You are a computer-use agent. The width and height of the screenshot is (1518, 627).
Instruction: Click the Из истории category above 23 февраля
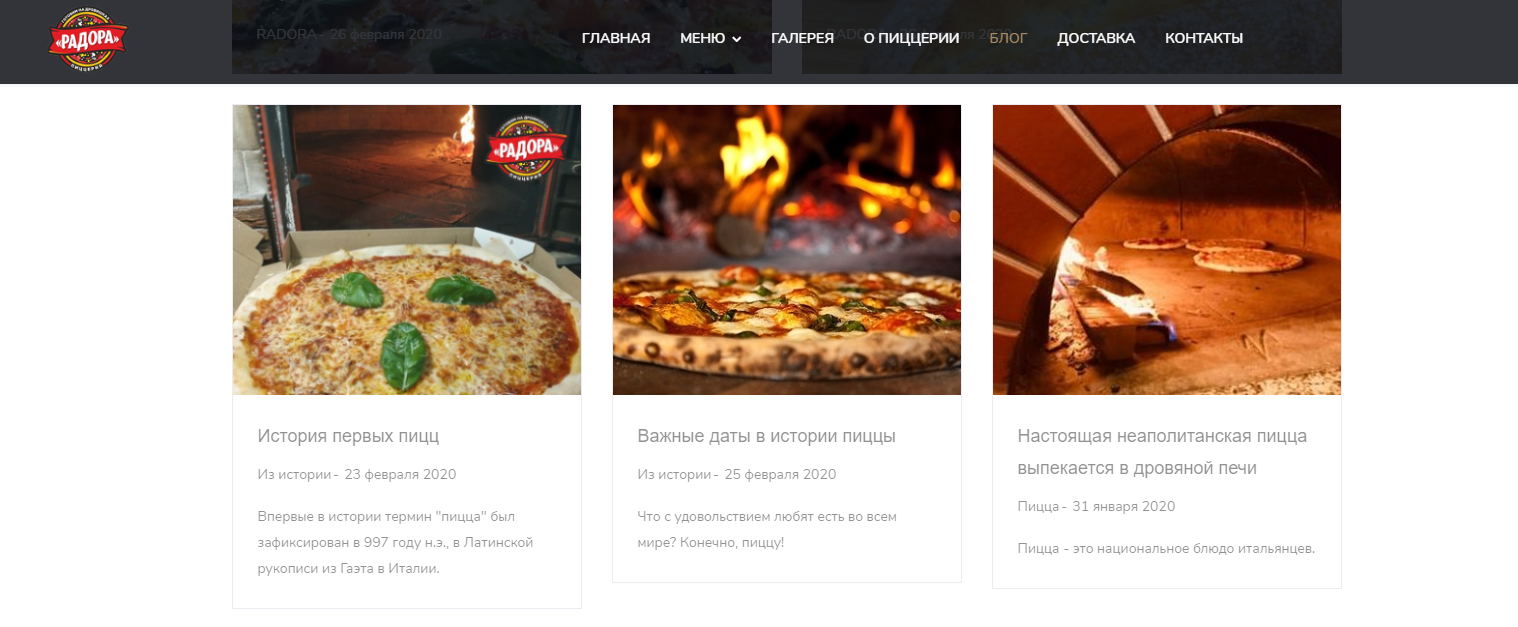coord(294,475)
